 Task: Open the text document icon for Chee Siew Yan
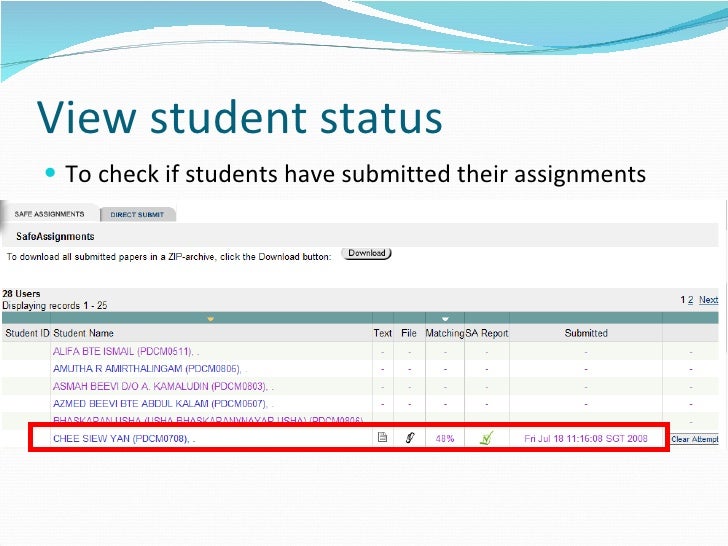382,437
